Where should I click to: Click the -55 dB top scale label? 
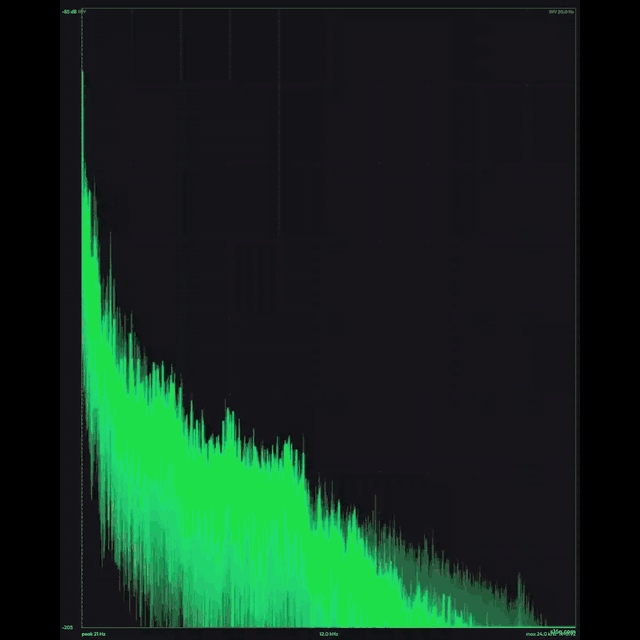(x=69, y=12)
